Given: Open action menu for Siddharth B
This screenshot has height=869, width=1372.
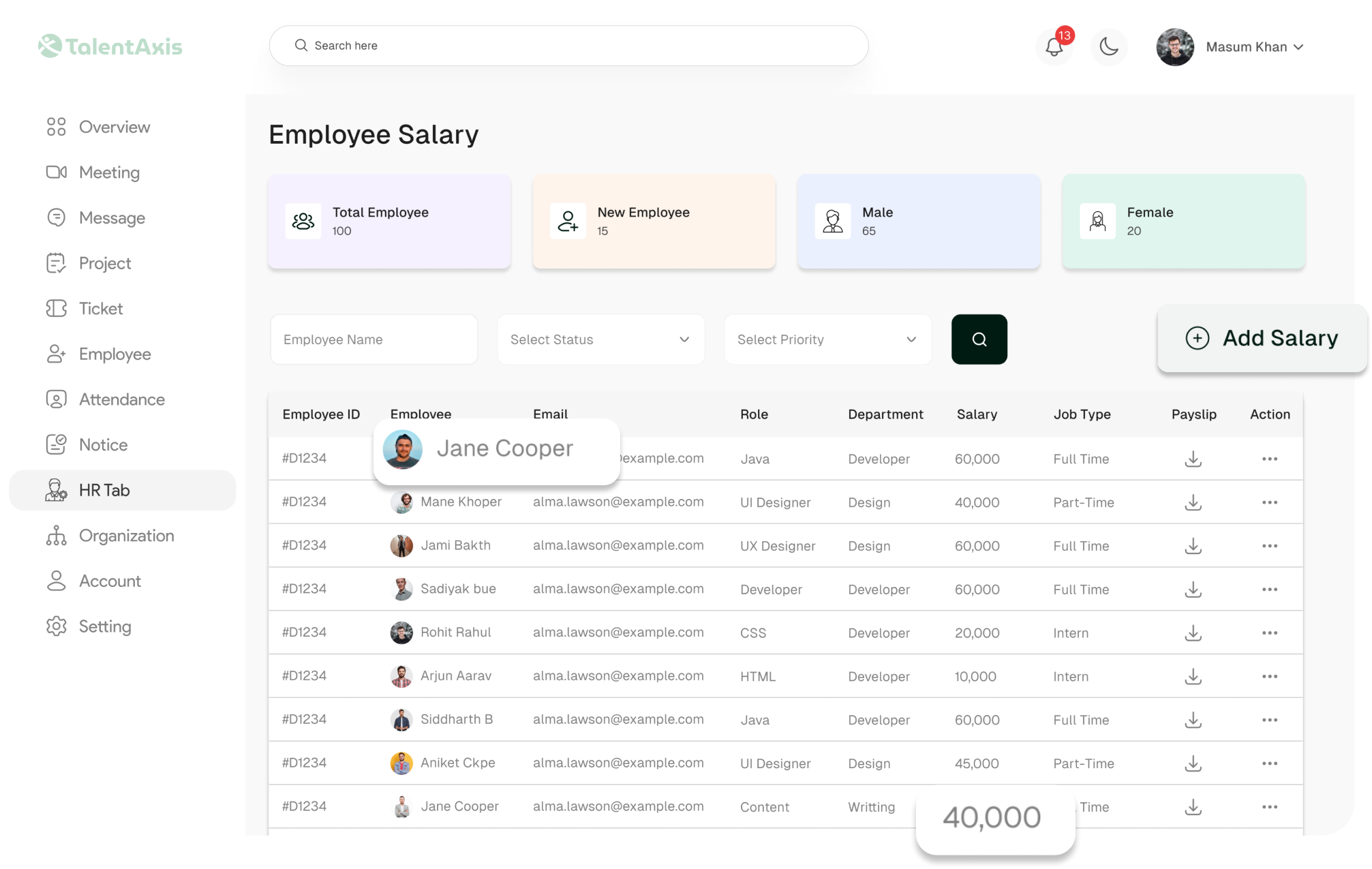Looking at the screenshot, I should coord(1269,720).
